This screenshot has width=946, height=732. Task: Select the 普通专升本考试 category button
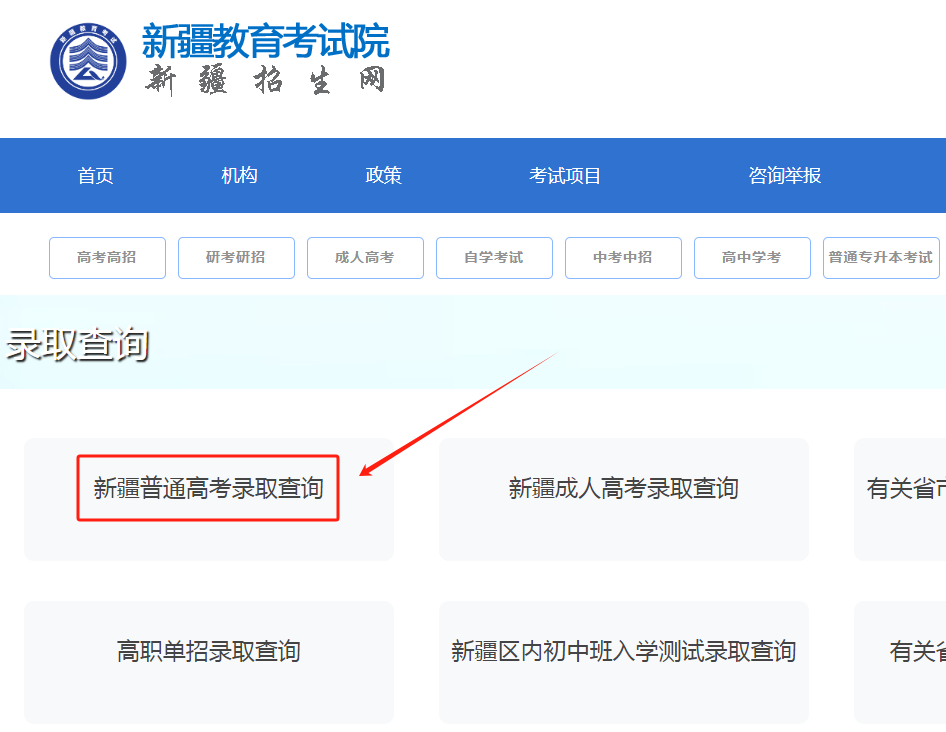(881, 258)
